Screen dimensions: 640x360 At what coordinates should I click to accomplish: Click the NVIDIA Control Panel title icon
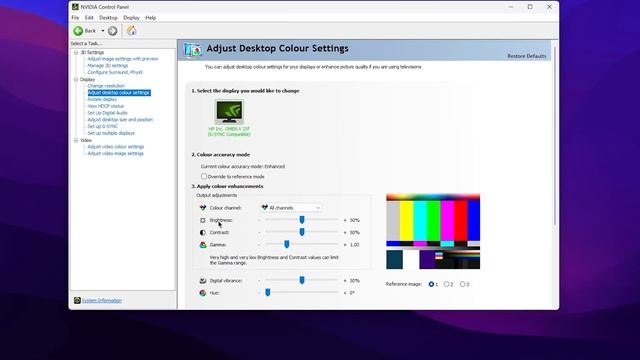click(75, 7)
